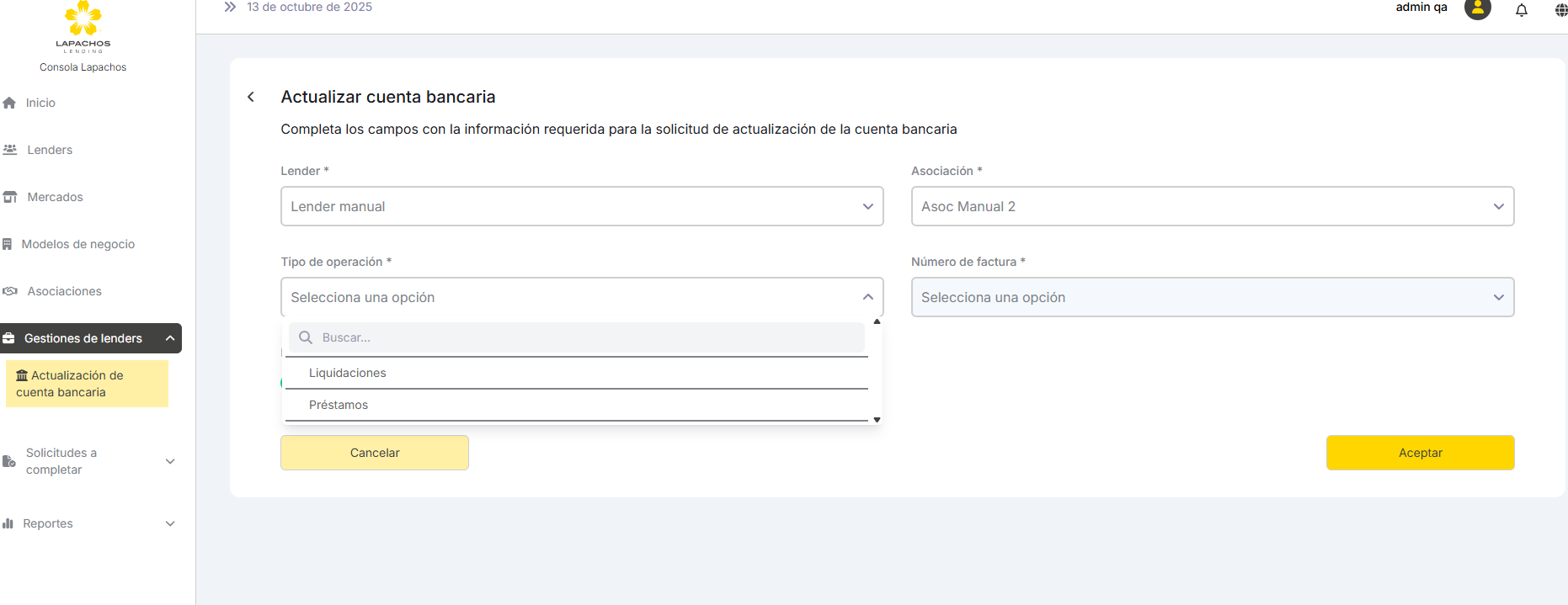Collapse sidebar with double chevron icon
Image resolution: width=1568 pixels, height=605 pixels.
tap(230, 7)
